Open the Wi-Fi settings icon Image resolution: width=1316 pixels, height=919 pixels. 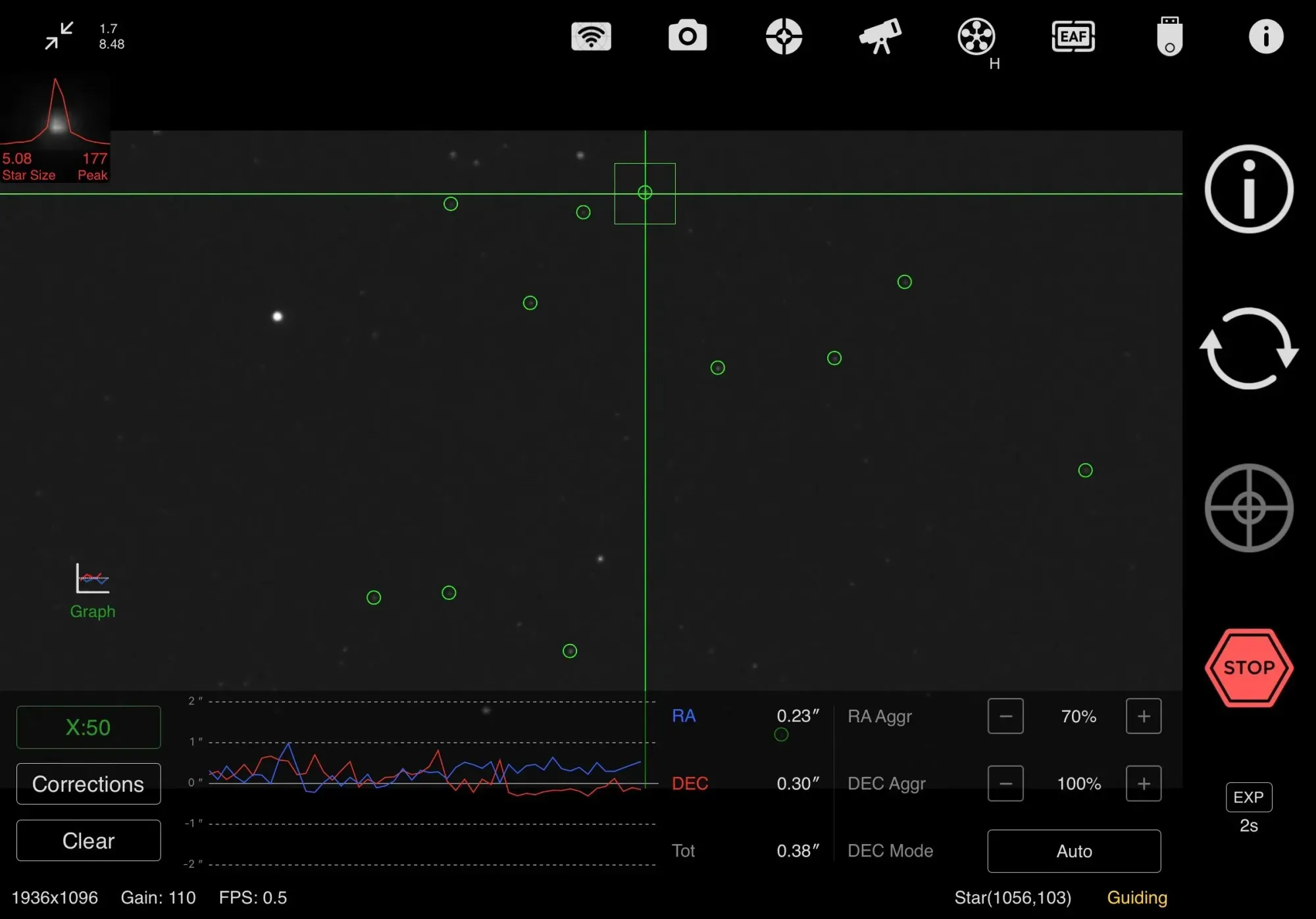click(591, 36)
